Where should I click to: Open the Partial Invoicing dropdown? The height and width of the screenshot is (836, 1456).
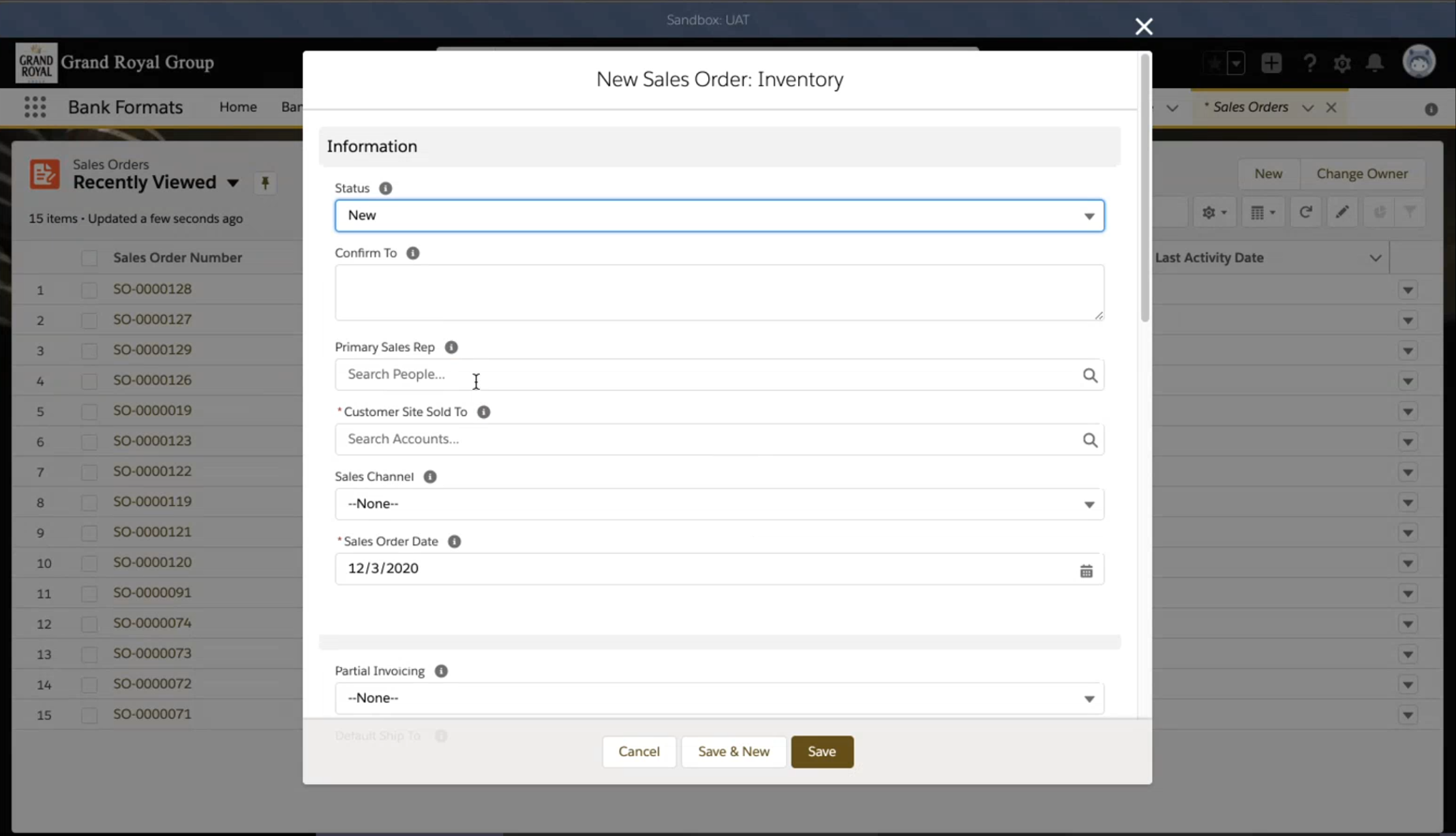point(718,698)
